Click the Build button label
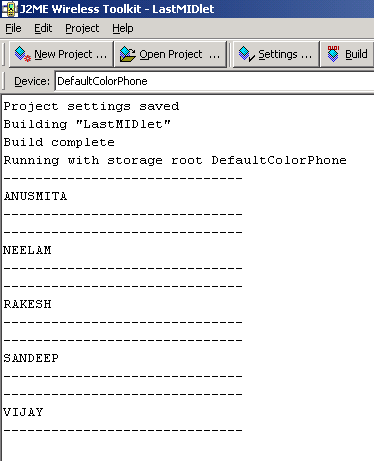Screen dimensions: 374x461 [356, 54]
